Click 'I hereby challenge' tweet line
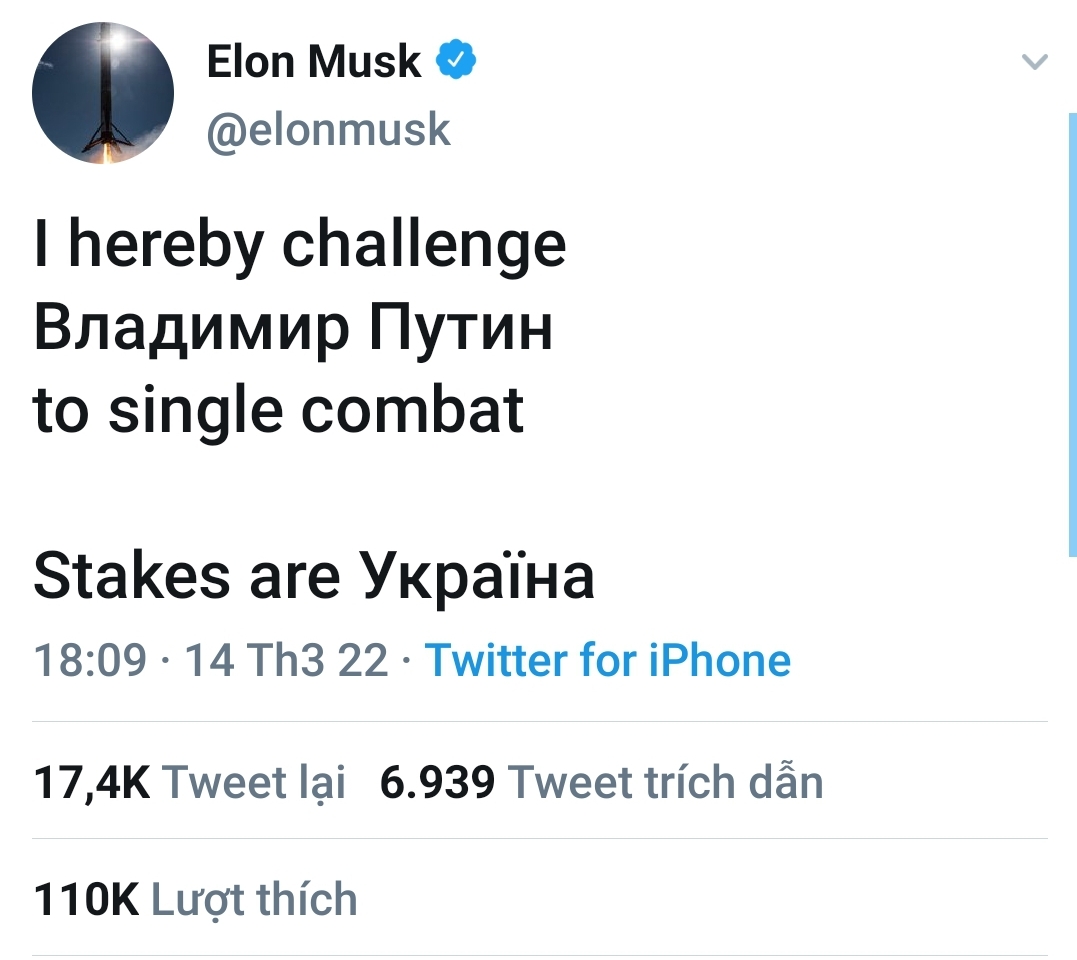Screen dimensions: 1077x960 [x=299, y=242]
